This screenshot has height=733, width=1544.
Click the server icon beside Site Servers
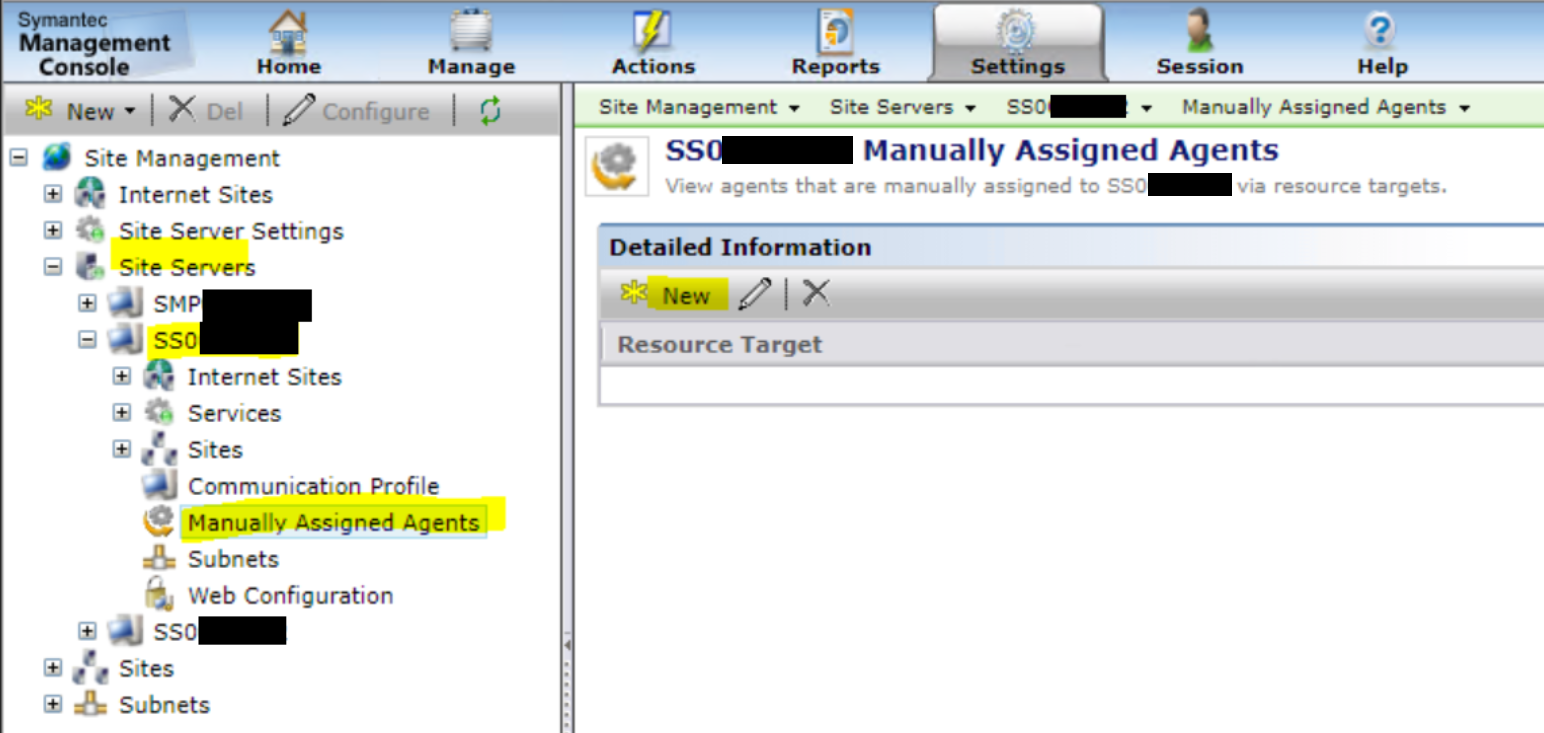click(91, 267)
